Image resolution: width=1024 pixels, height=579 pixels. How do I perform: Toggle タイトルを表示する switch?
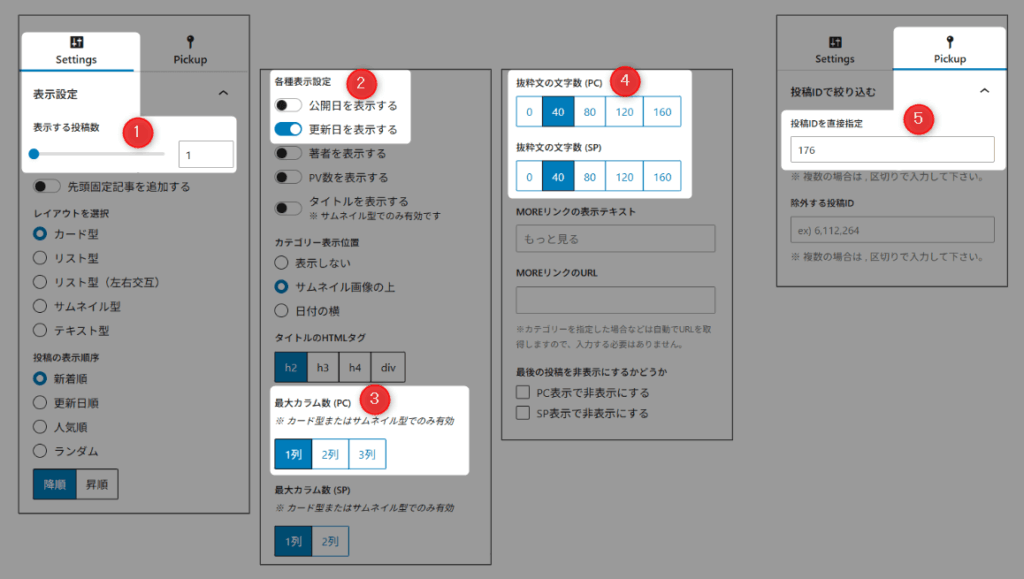point(288,208)
